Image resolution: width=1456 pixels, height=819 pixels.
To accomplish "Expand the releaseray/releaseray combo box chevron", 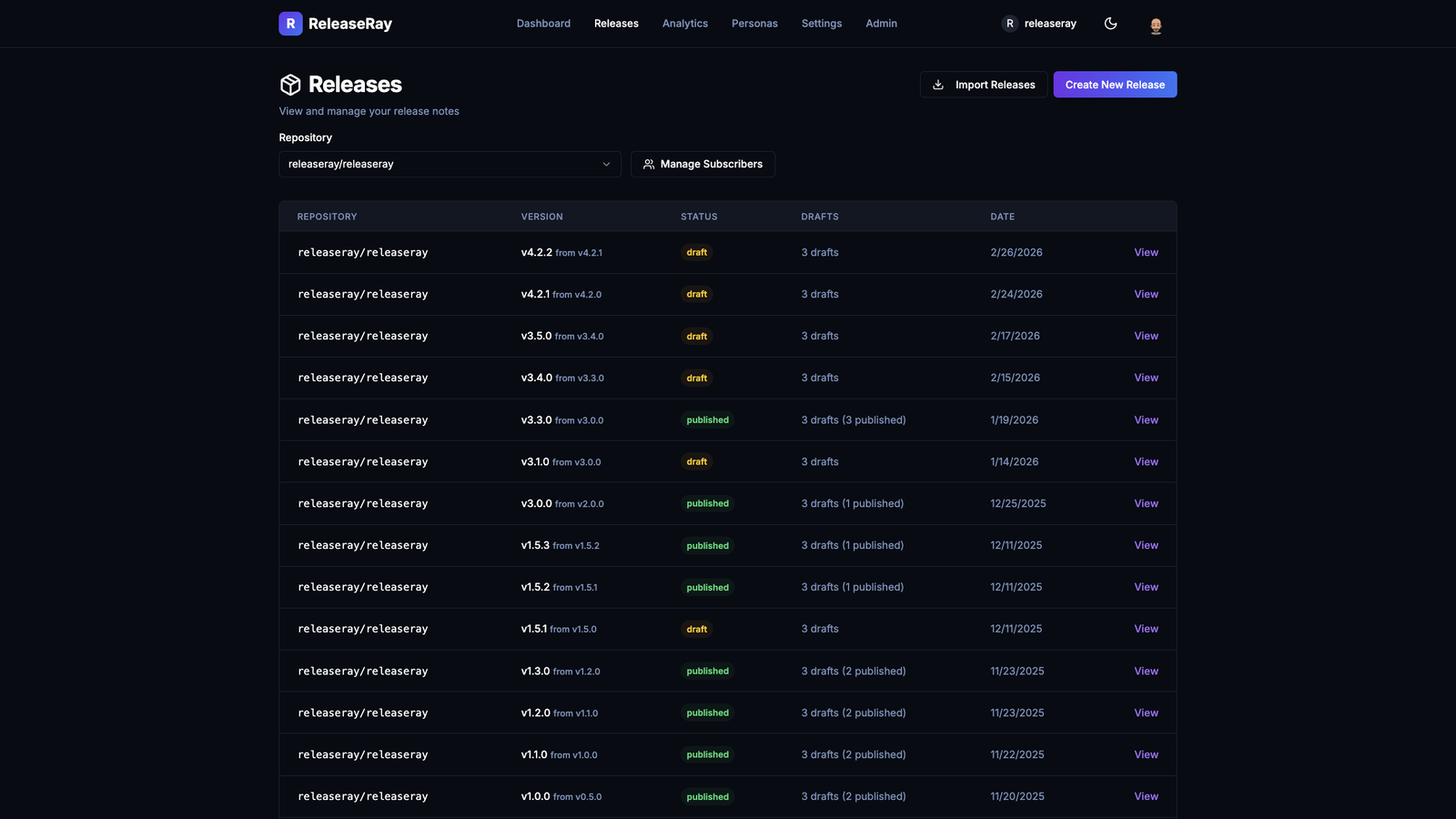I will pyautogui.click(x=606, y=164).
